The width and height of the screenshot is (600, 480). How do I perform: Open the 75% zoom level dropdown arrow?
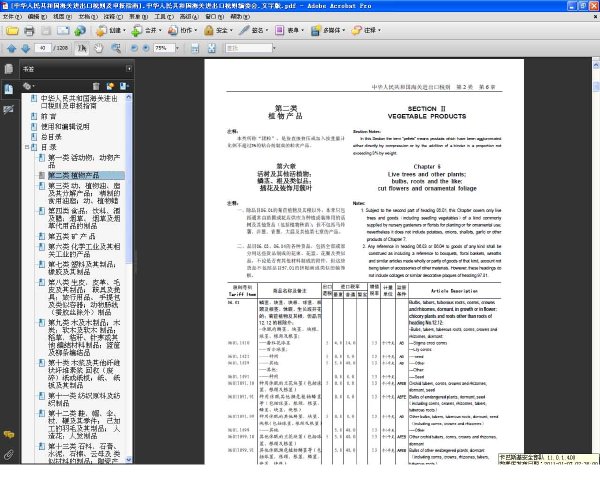tap(177, 48)
